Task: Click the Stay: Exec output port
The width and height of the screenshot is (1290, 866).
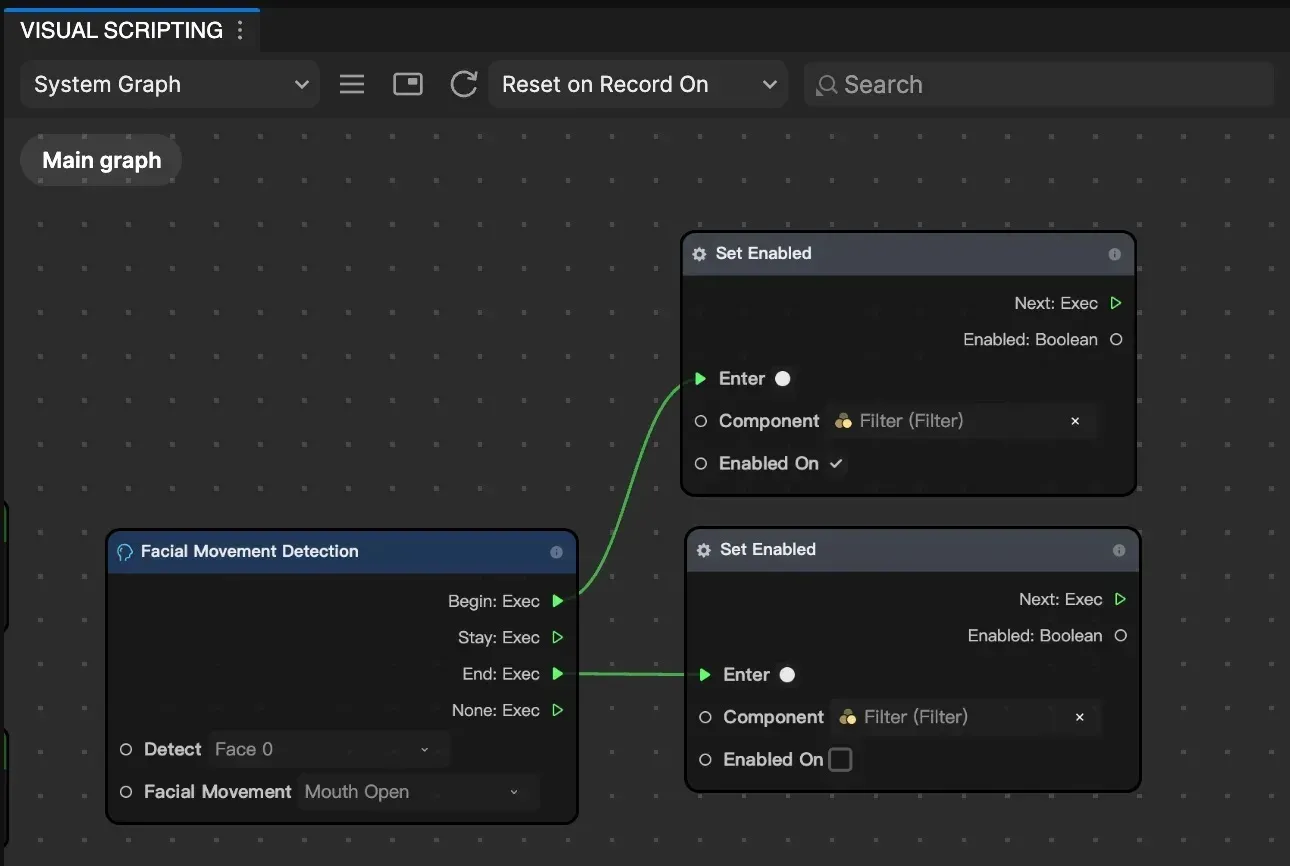Action: pos(558,637)
